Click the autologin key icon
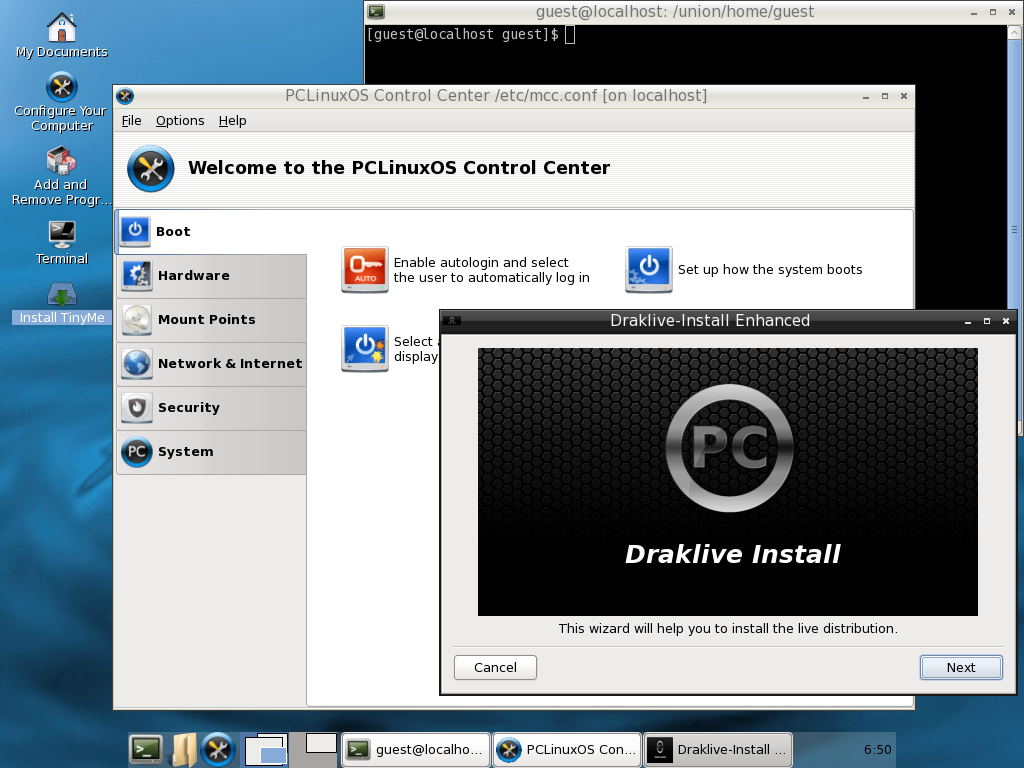 tap(364, 269)
